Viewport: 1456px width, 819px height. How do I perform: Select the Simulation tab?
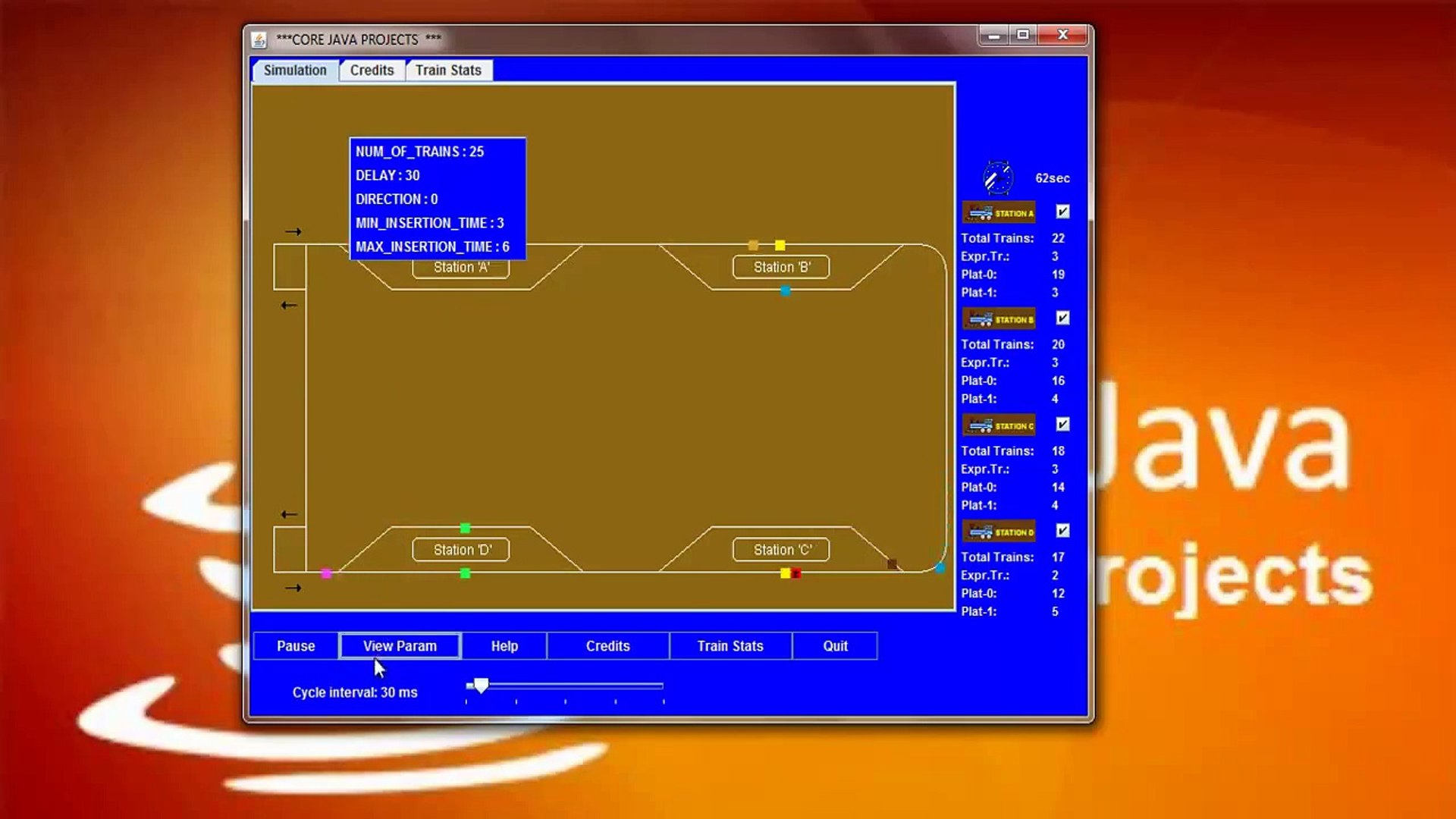(x=295, y=71)
